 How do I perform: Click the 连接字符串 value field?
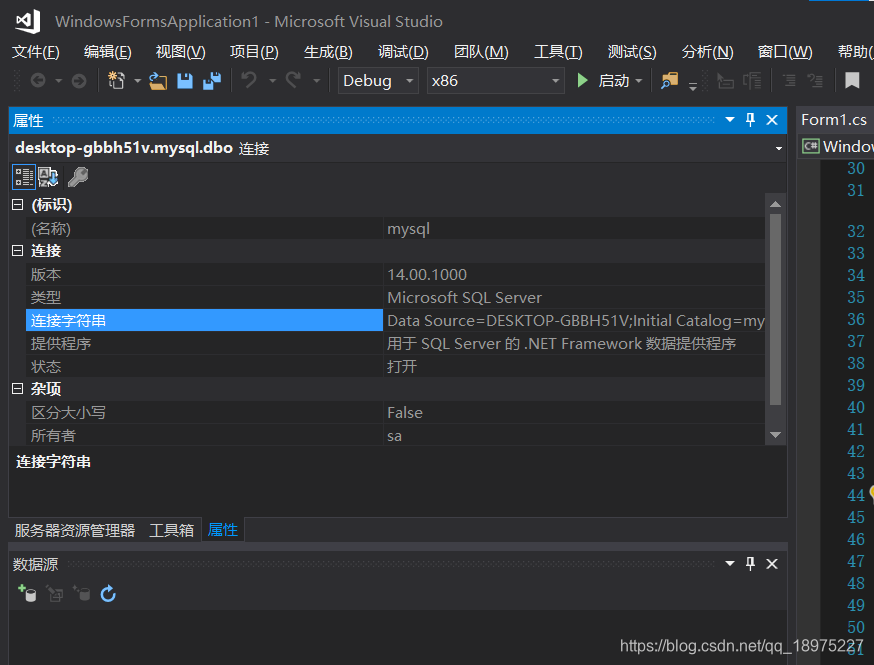574,321
